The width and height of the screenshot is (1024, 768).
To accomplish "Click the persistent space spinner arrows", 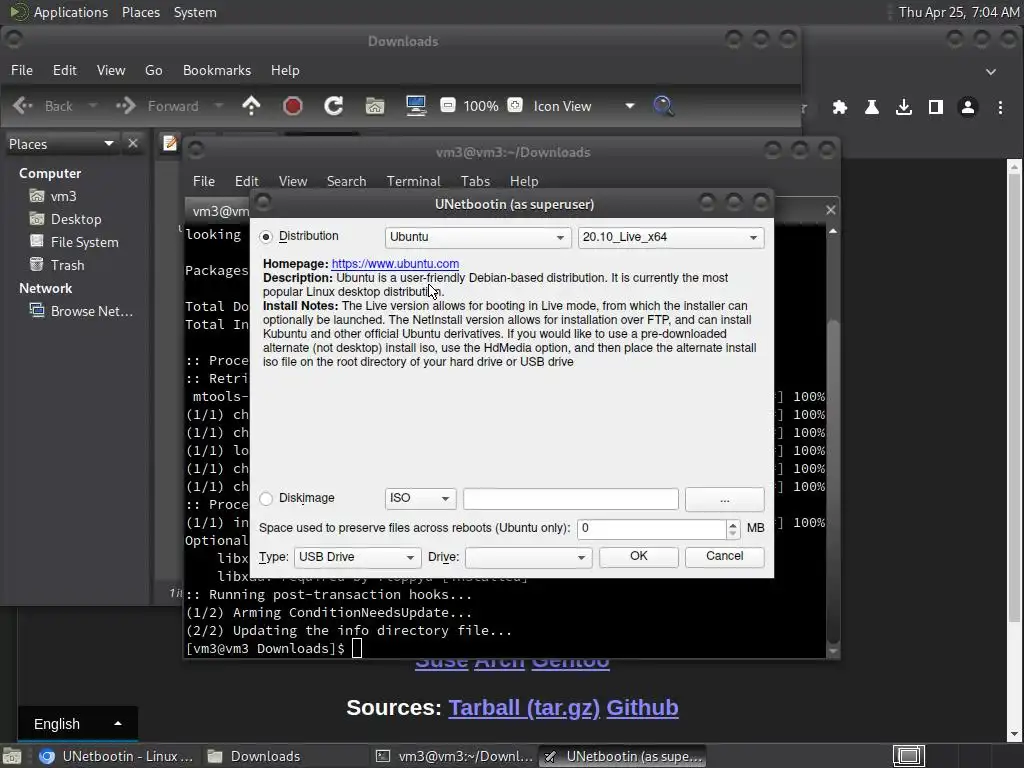I will (733, 528).
